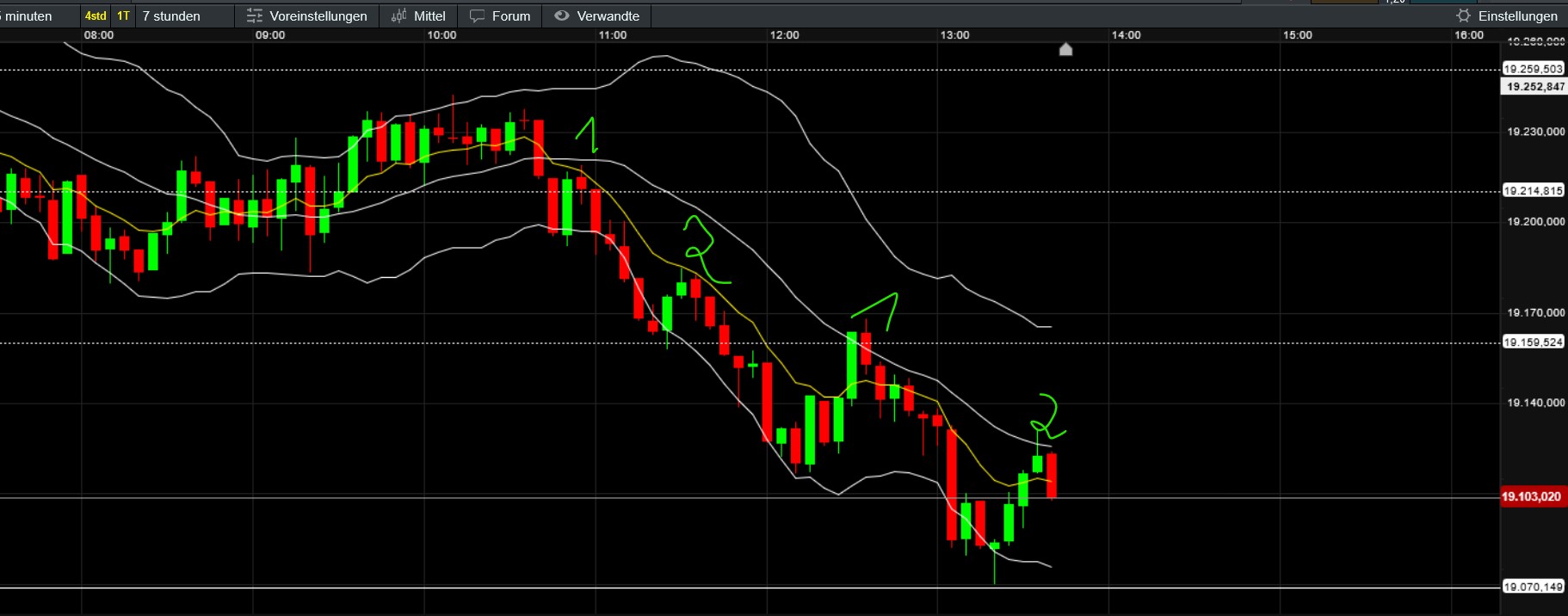Click the 19.214,815 price level label
Viewport: 1568px width, 616px height.
point(1533,191)
